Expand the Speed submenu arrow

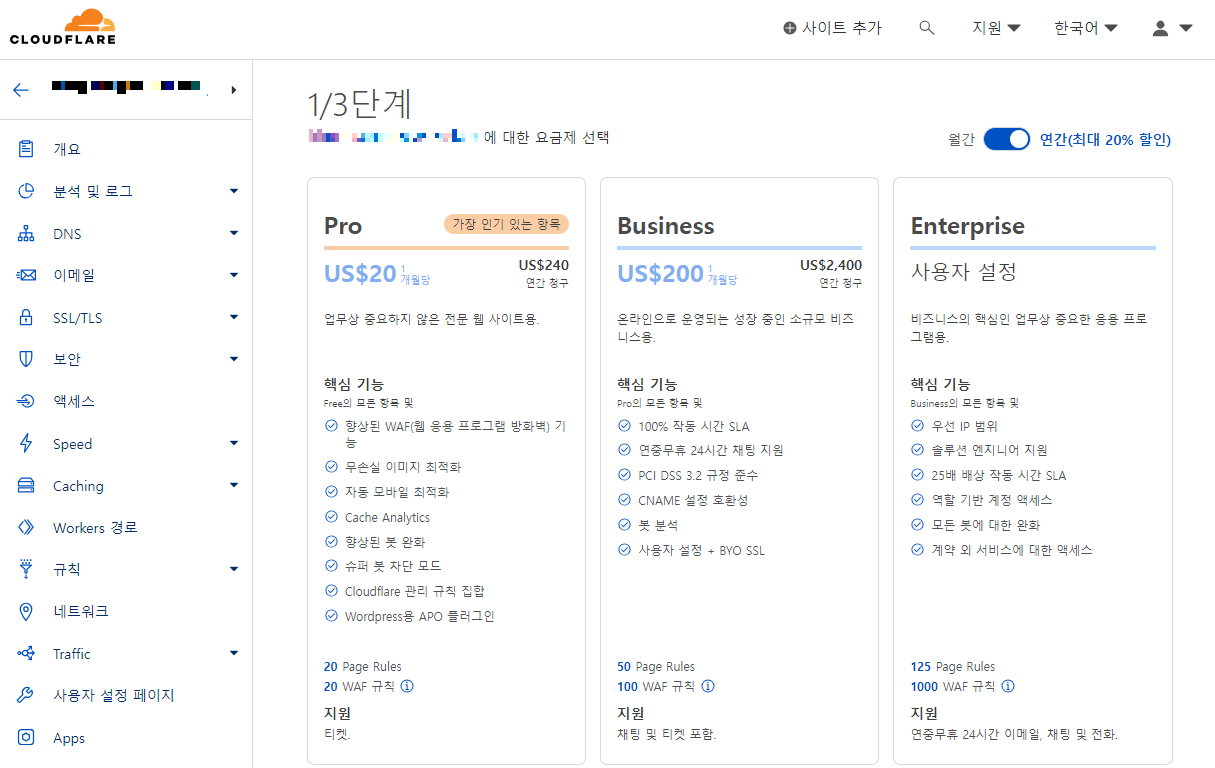(234, 444)
